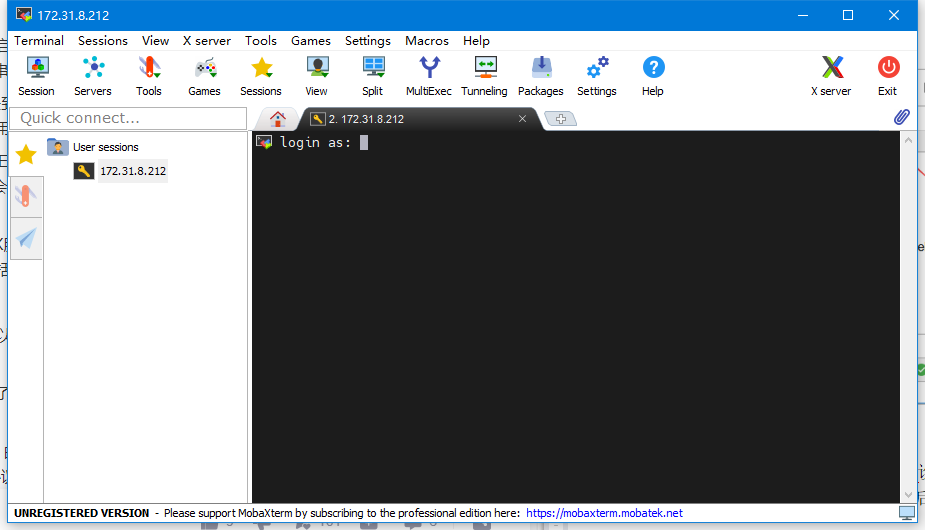Screen dimensions: 925x530
Task: Show the Sessions star sidebar tab
Action: (x=26, y=154)
